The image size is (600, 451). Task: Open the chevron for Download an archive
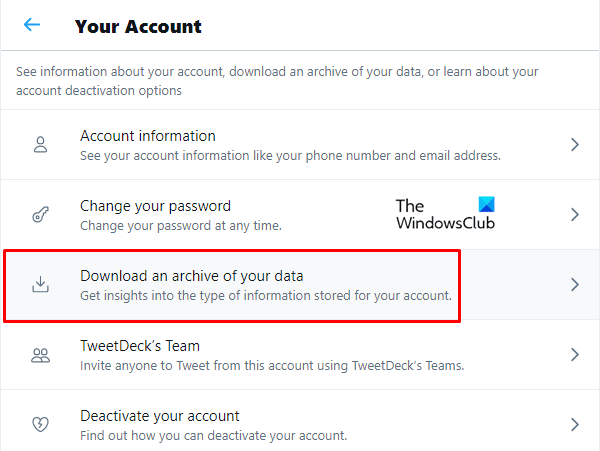pos(575,285)
